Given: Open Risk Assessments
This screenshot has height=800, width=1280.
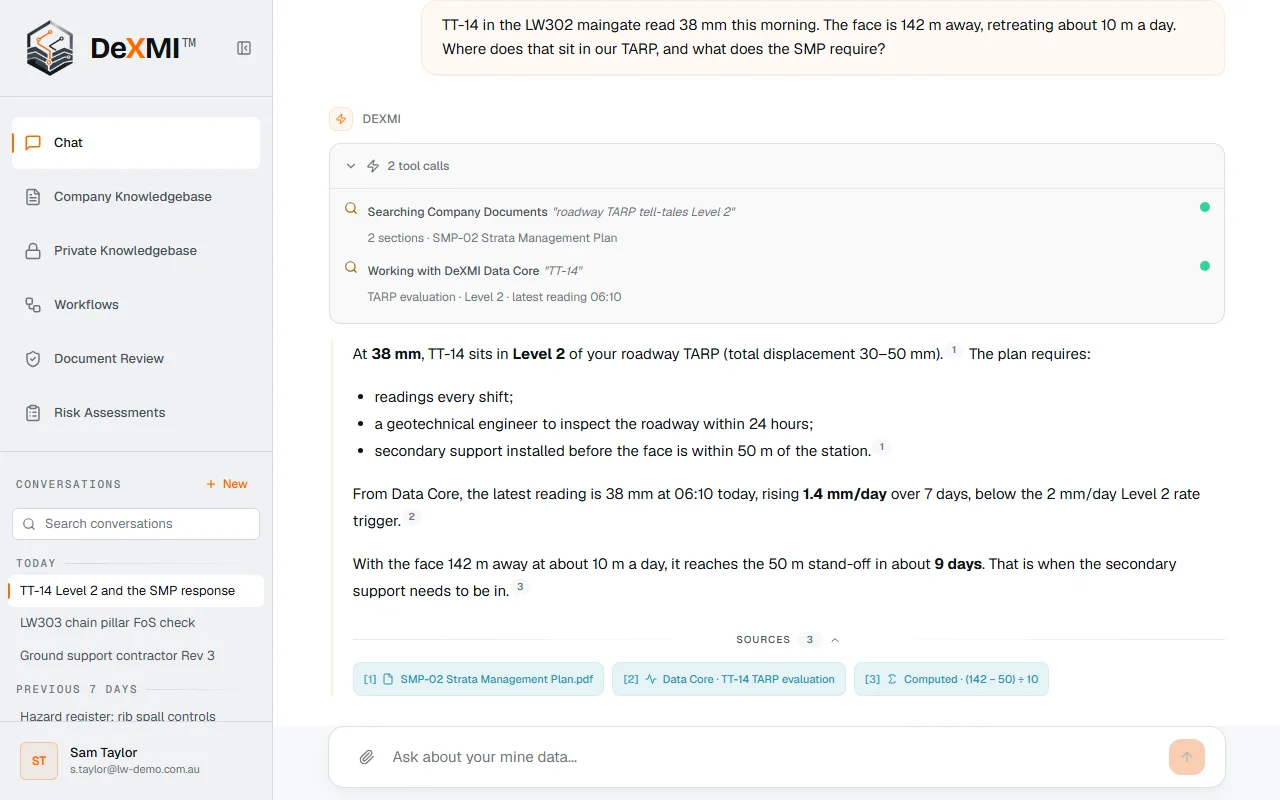Looking at the screenshot, I should pos(136,413).
